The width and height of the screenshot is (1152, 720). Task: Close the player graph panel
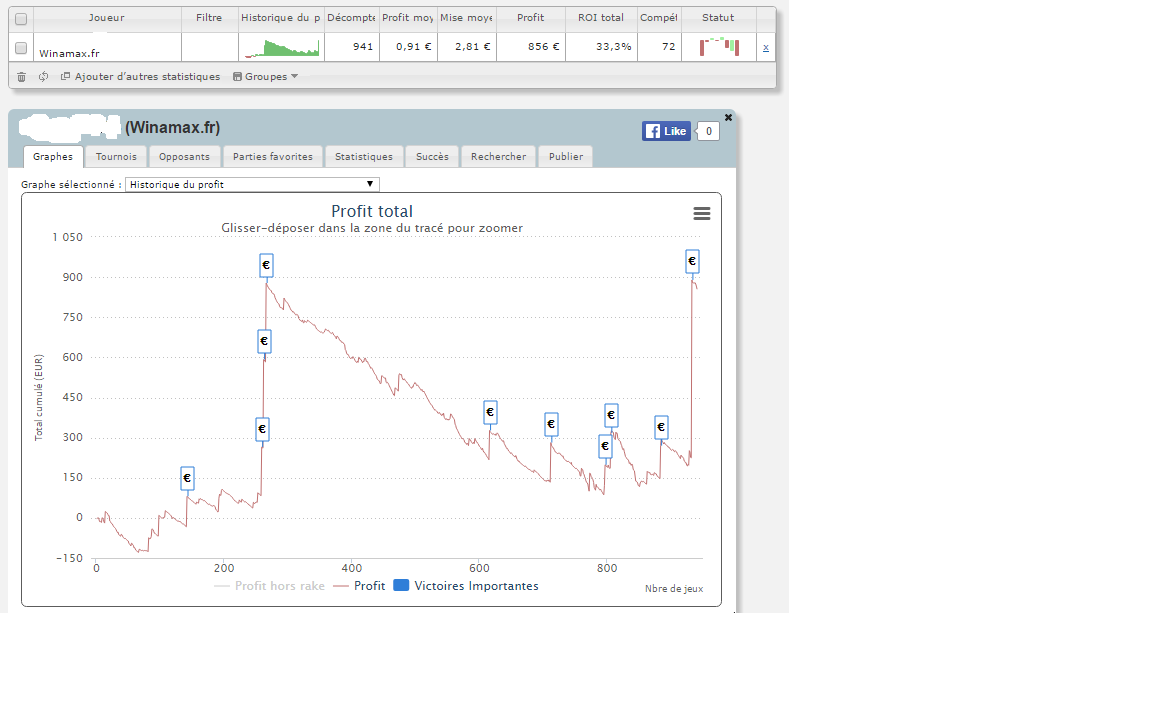coord(728,118)
